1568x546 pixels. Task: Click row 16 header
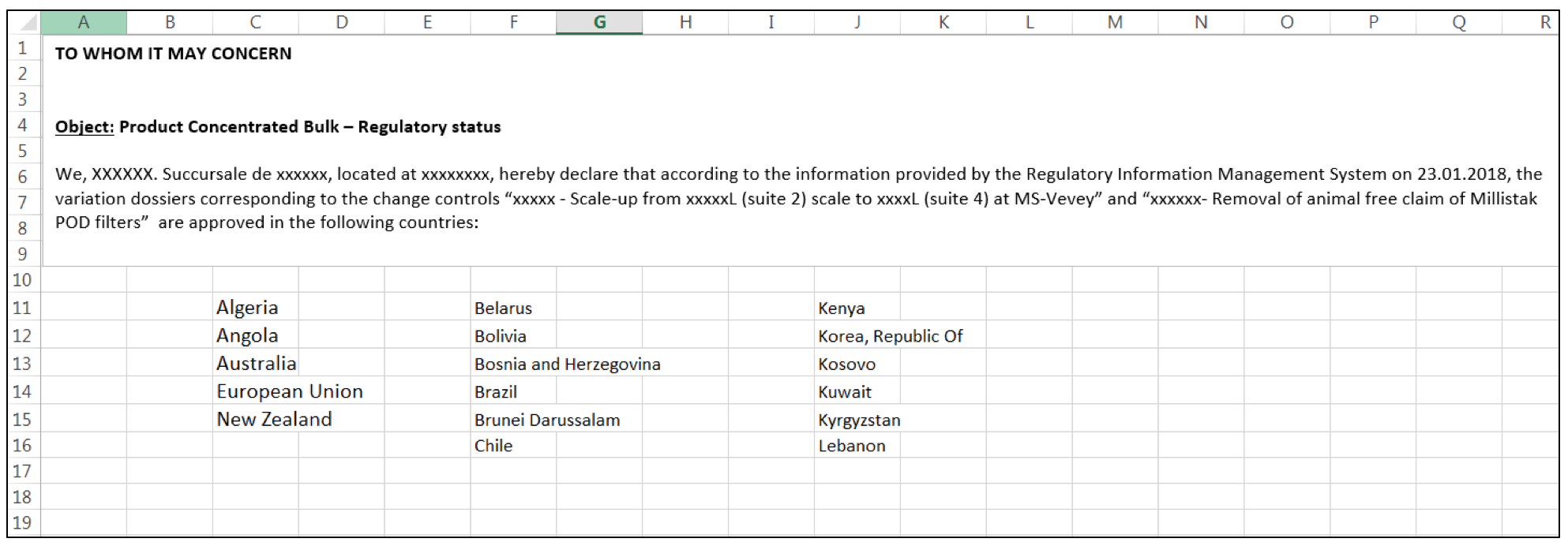tap(23, 446)
